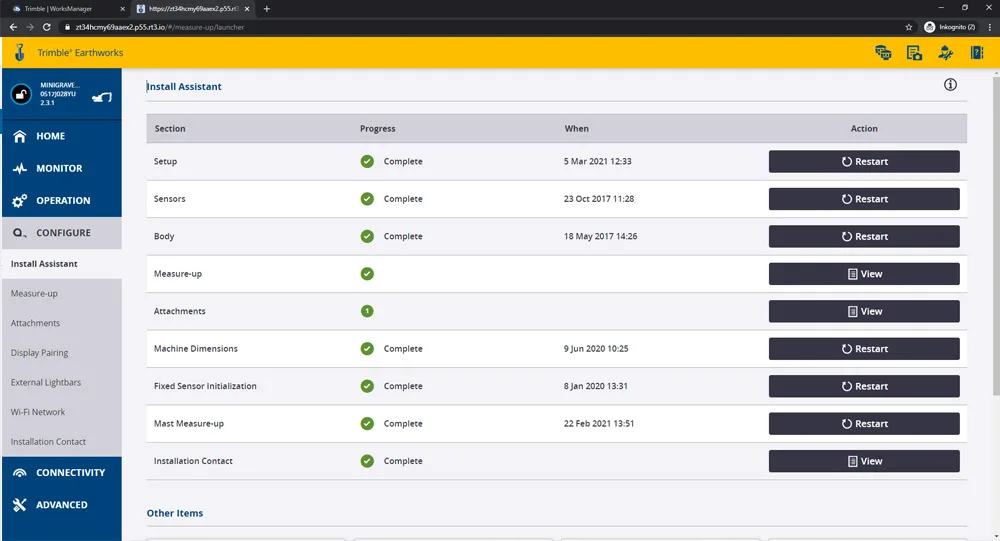Restart Fixed Sensor Initialization
This screenshot has height=541, width=1000.
(x=864, y=386)
